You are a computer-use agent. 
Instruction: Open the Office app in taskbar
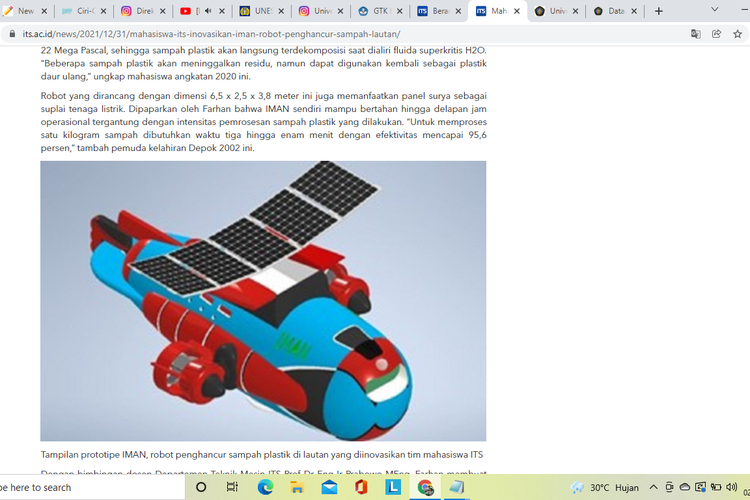pos(361,487)
